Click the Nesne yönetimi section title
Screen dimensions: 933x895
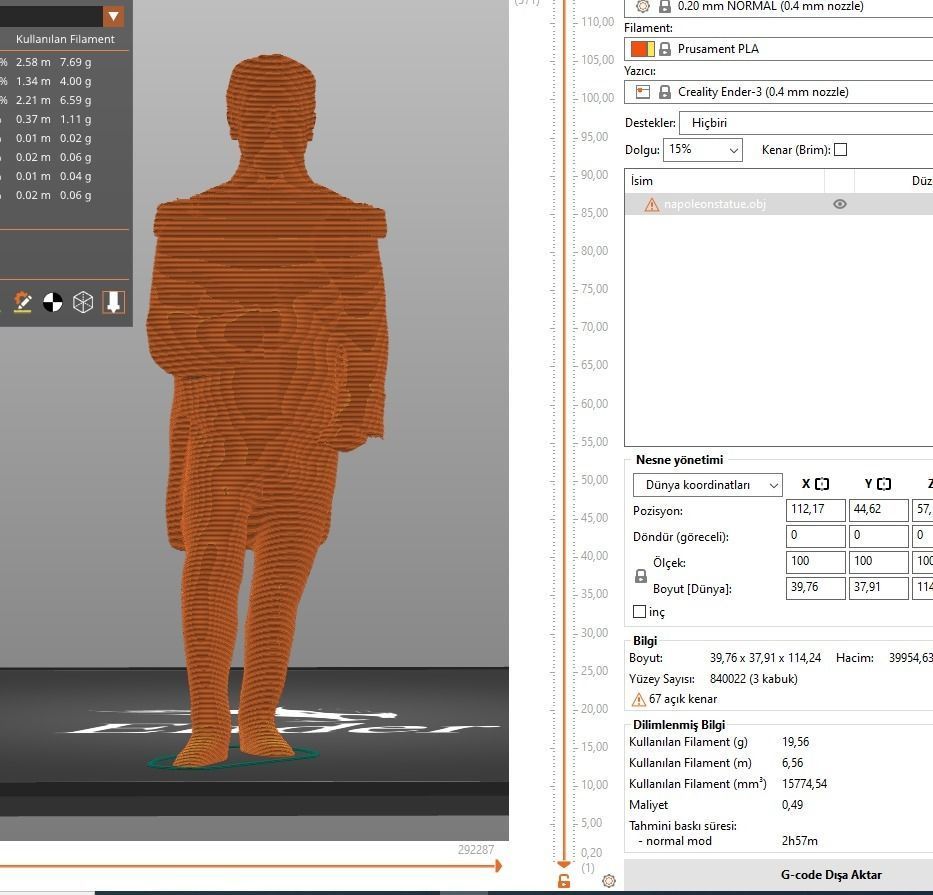click(x=680, y=460)
